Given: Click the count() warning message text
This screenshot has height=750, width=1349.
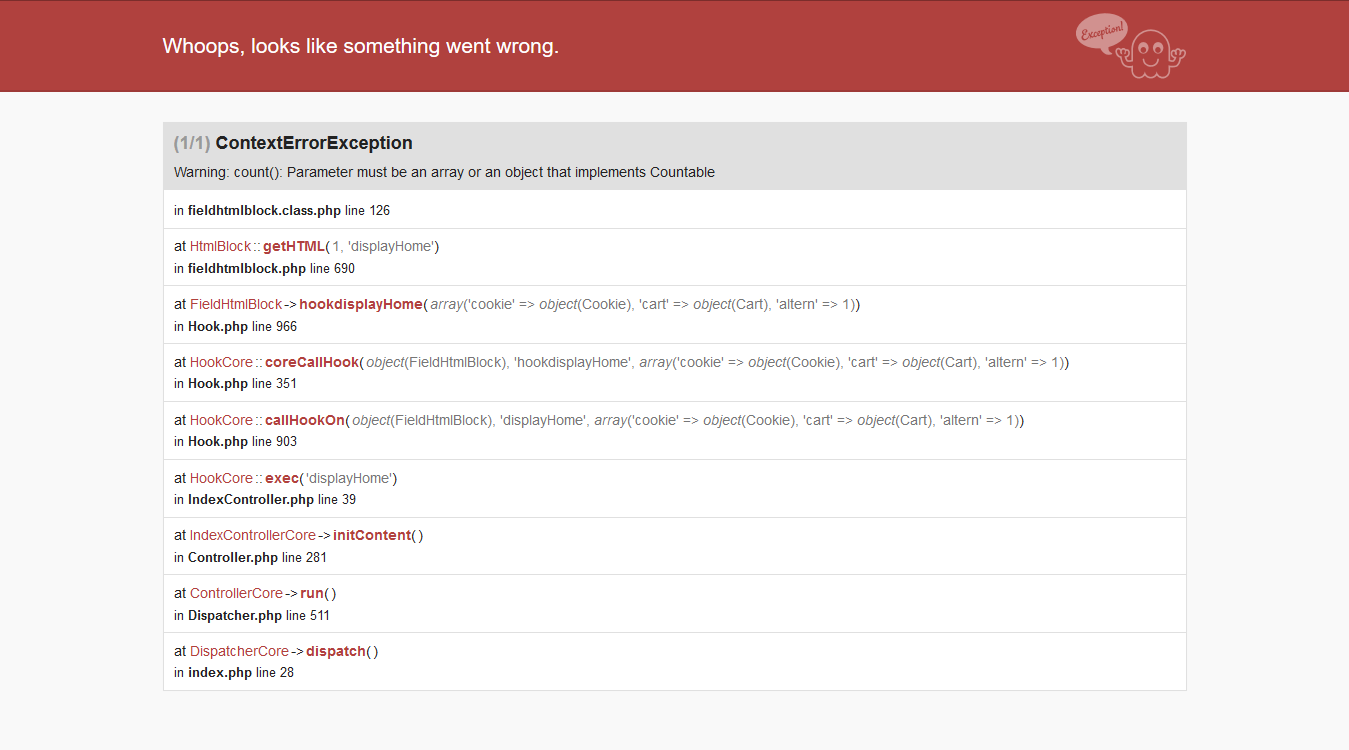Looking at the screenshot, I should pos(444,172).
